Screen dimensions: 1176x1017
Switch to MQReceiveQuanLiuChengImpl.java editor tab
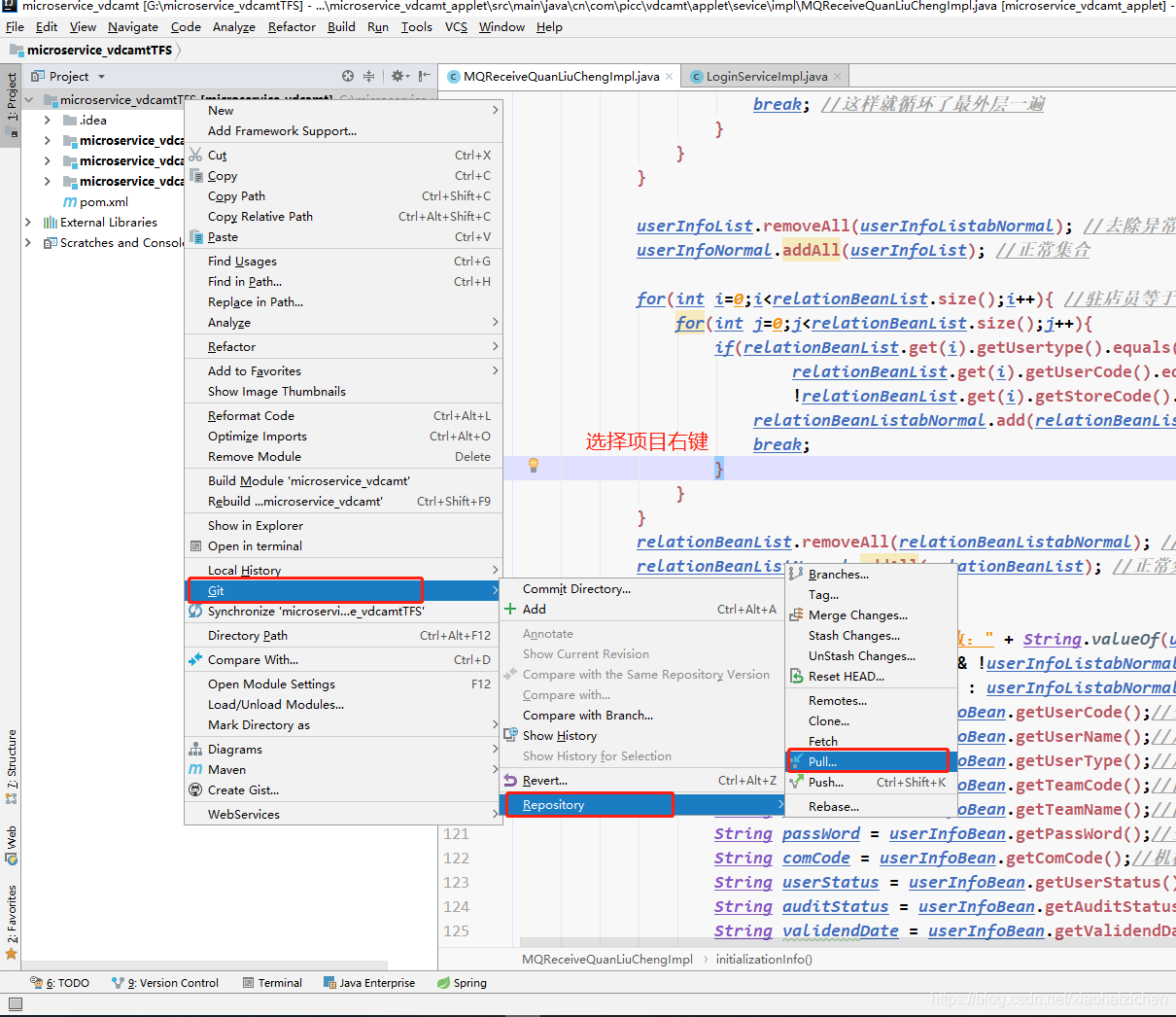tap(561, 76)
